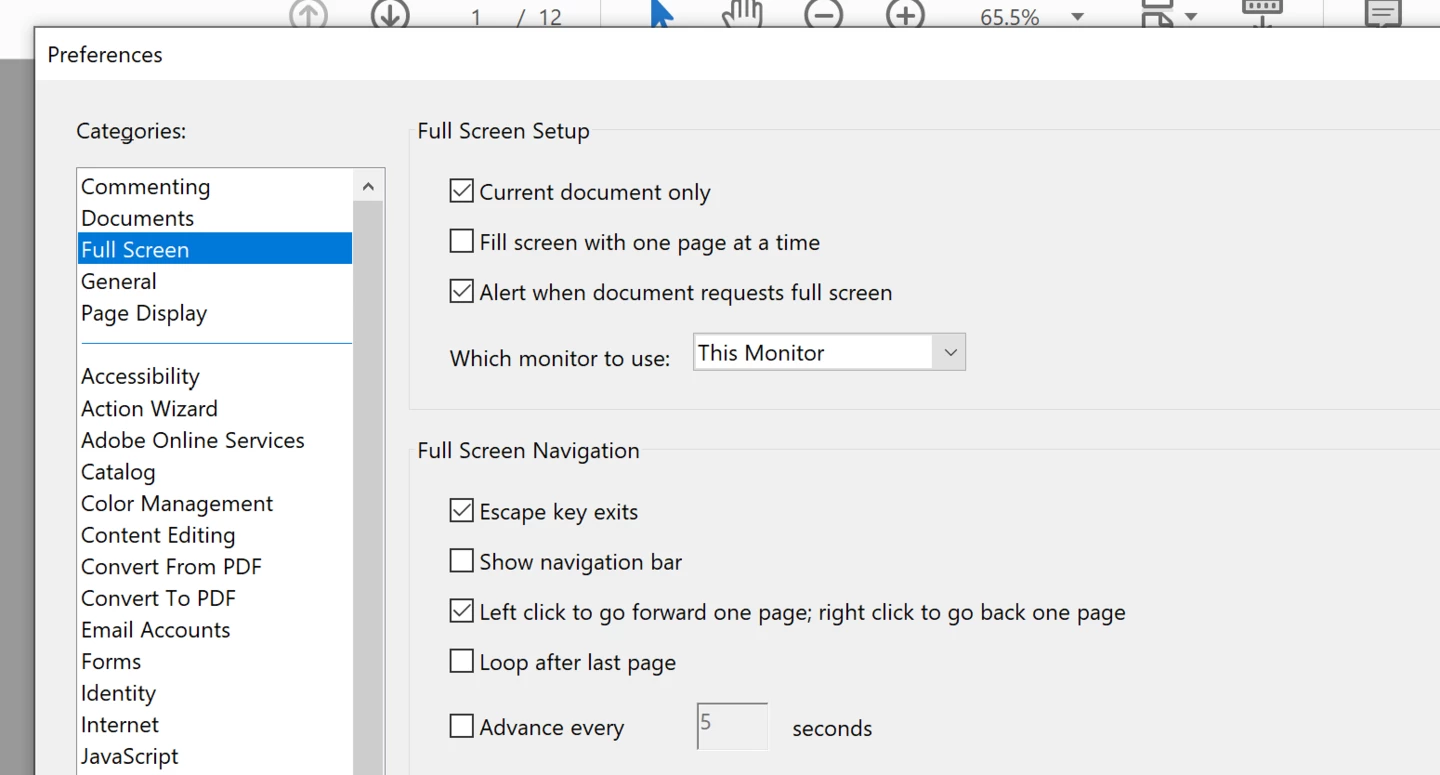Image resolution: width=1440 pixels, height=775 pixels.
Task: Zoom out with the minus icon
Action: click(x=824, y=14)
